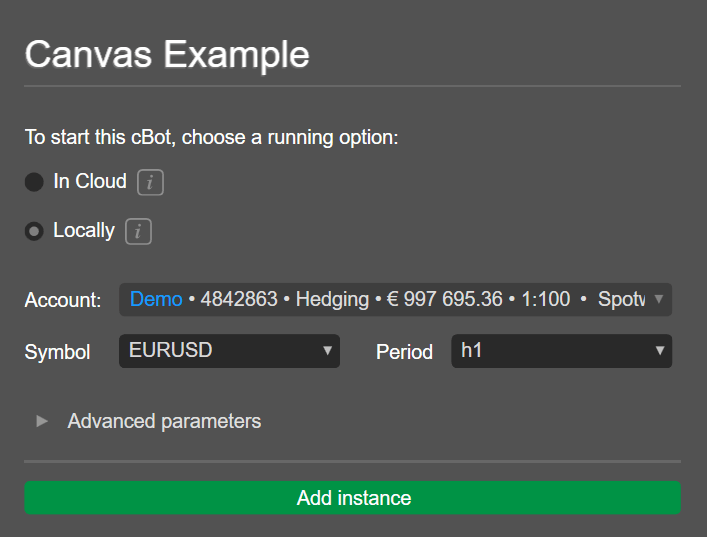Open the info icon beside Locally
Image resolution: width=707 pixels, height=537 pixels.
tap(138, 232)
